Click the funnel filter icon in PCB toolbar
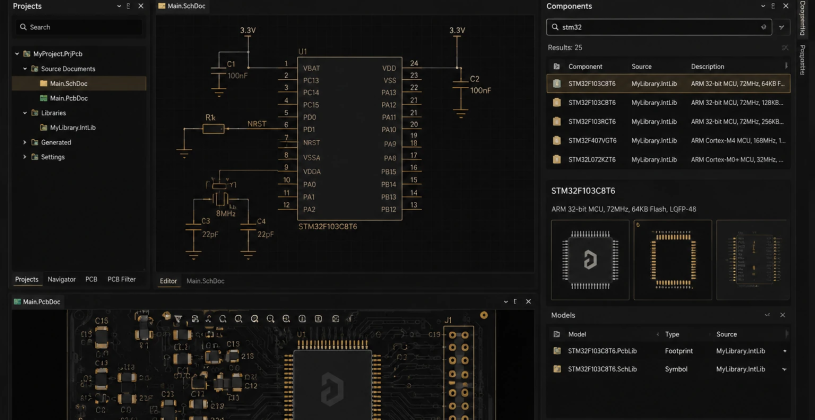 tap(178, 319)
